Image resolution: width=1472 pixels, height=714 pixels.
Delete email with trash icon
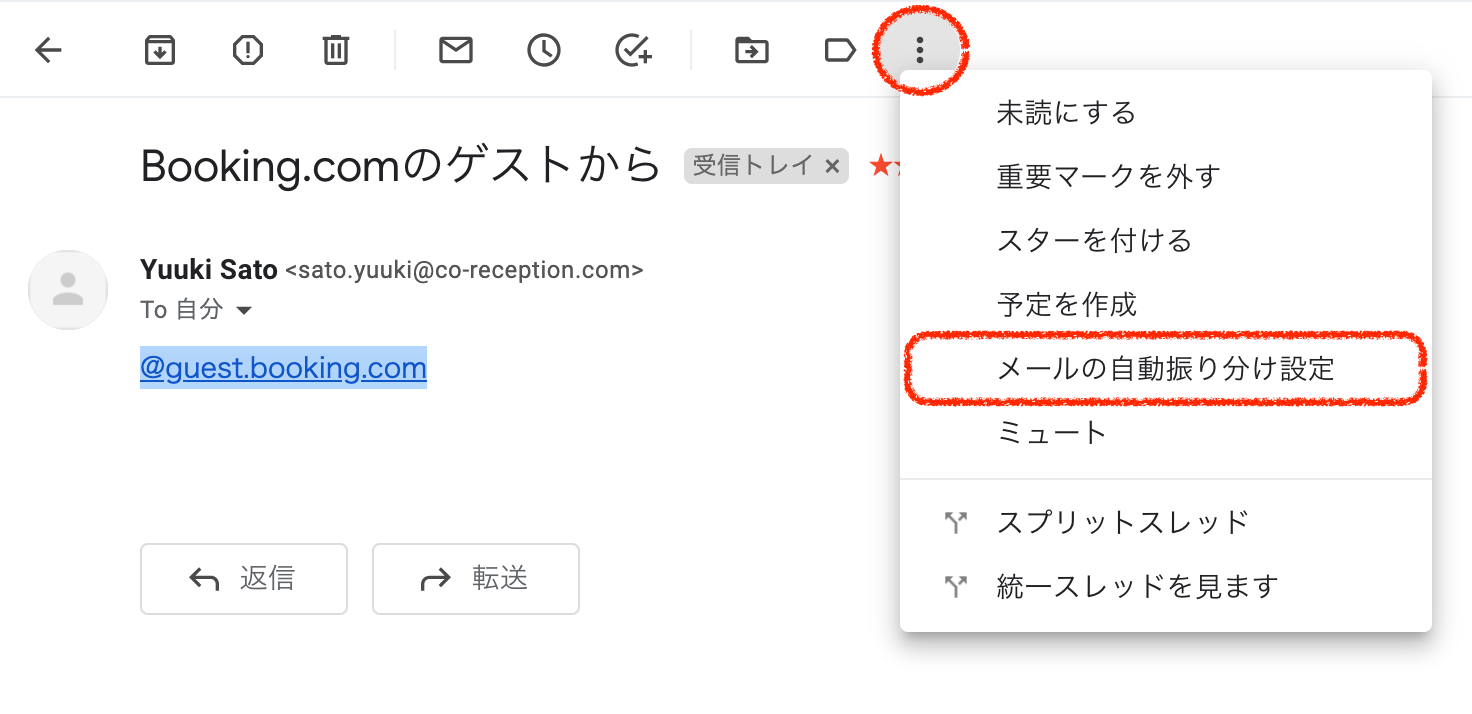click(336, 50)
